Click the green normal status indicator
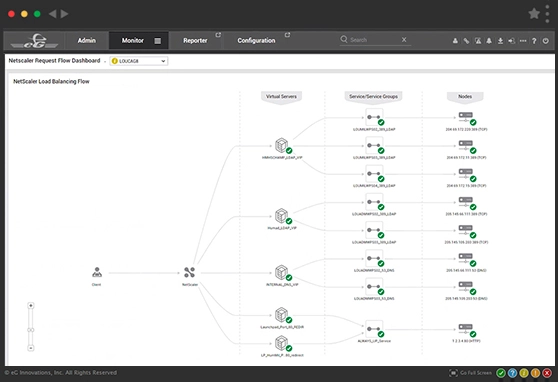The width and height of the screenshot is (558, 382). pyautogui.click(x=501, y=373)
